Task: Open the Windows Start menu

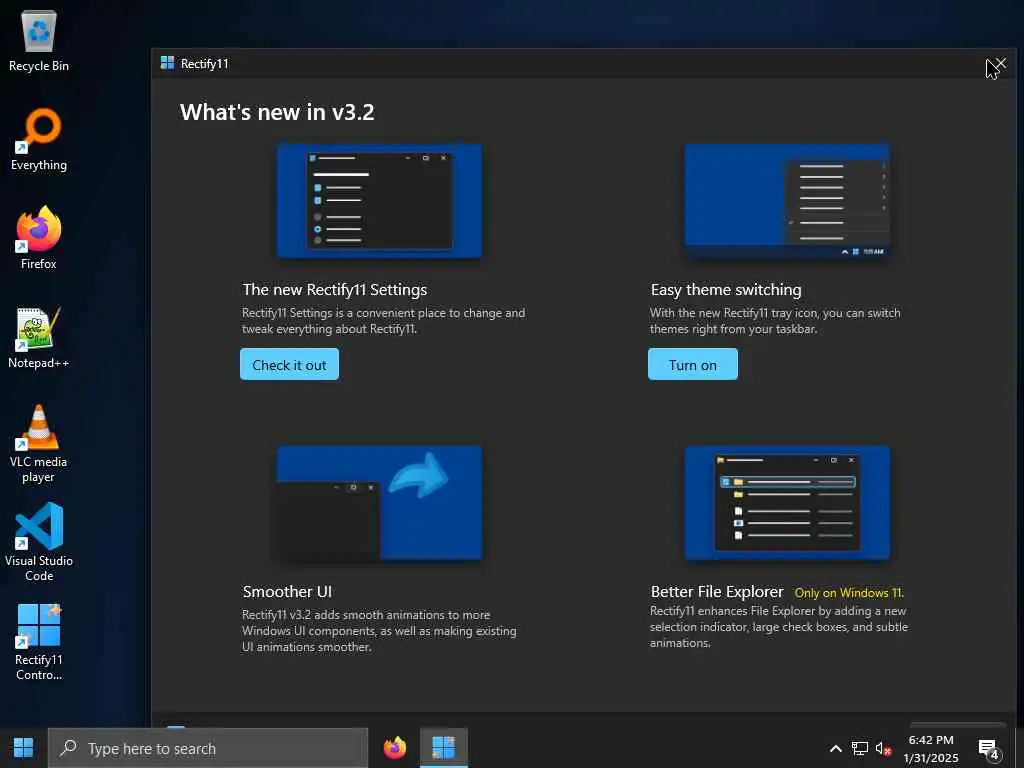Action: click(24, 748)
